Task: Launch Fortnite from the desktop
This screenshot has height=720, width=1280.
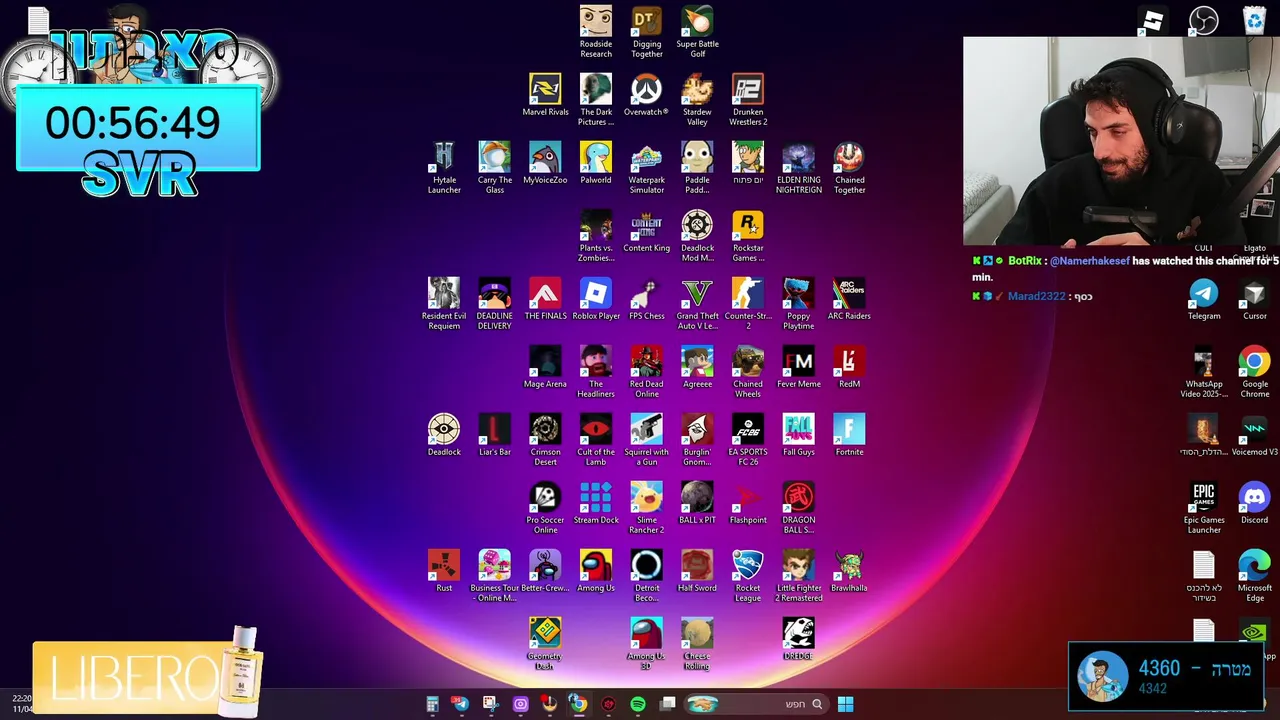Action: [x=849, y=435]
